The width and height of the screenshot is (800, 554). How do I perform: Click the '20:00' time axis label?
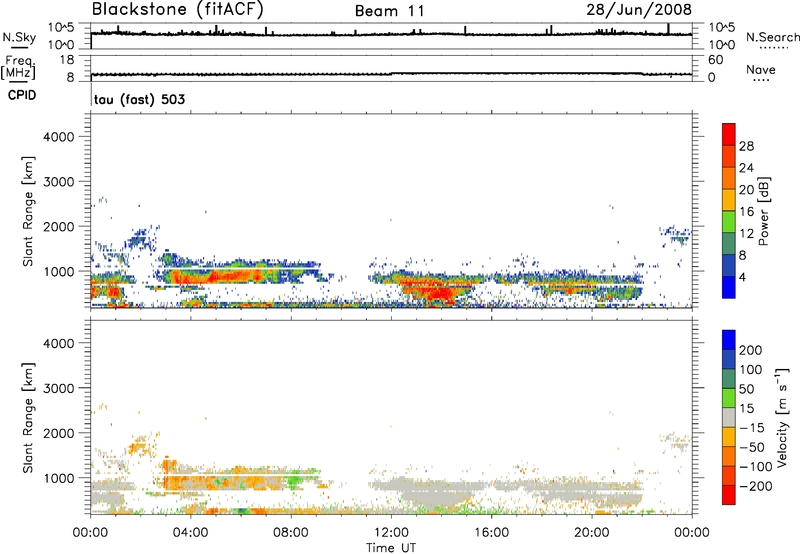coord(592,533)
